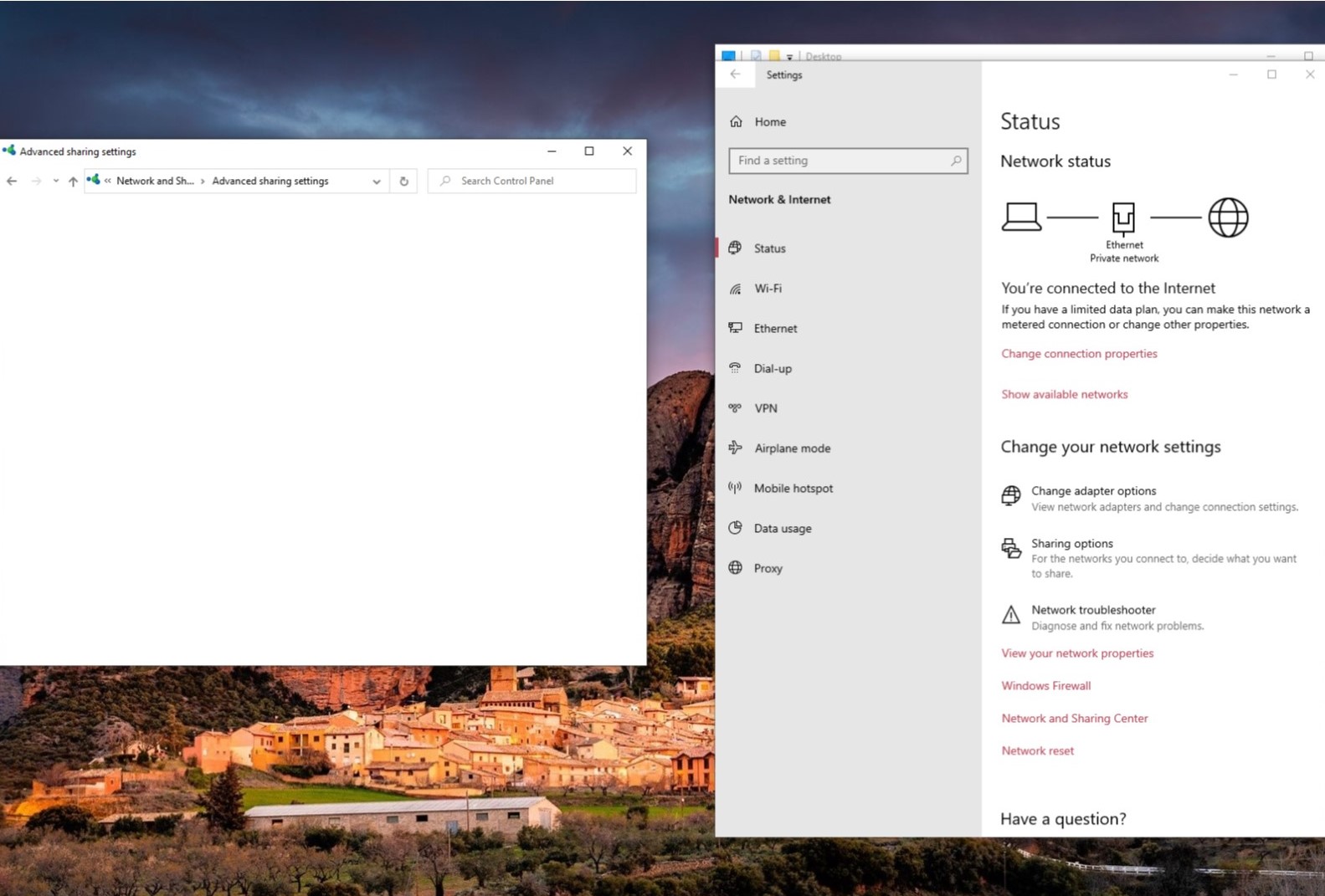Refresh the Advanced sharing settings window
The height and width of the screenshot is (896, 1325).
pyautogui.click(x=403, y=182)
